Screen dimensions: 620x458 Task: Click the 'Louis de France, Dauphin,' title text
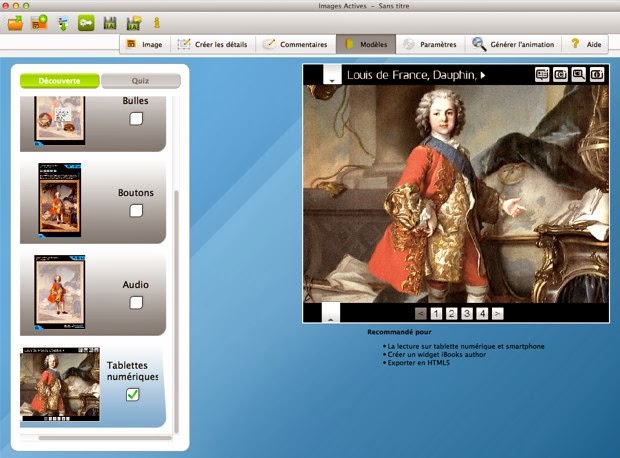point(412,75)
